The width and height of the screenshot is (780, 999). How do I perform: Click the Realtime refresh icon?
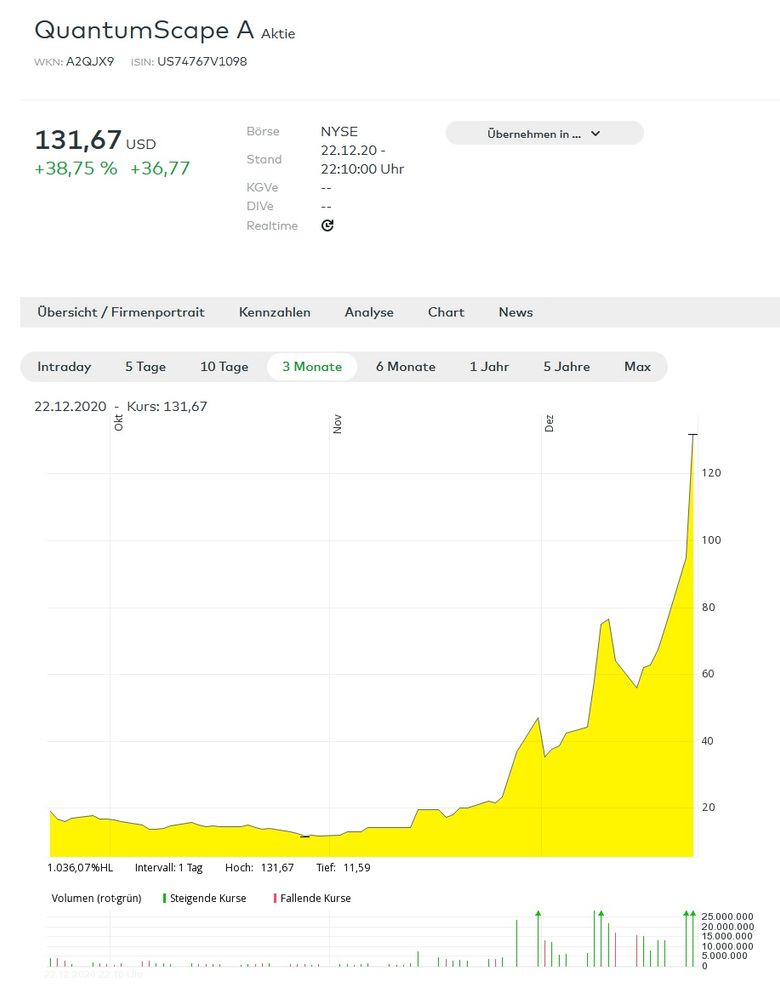[x=327, y=226]
